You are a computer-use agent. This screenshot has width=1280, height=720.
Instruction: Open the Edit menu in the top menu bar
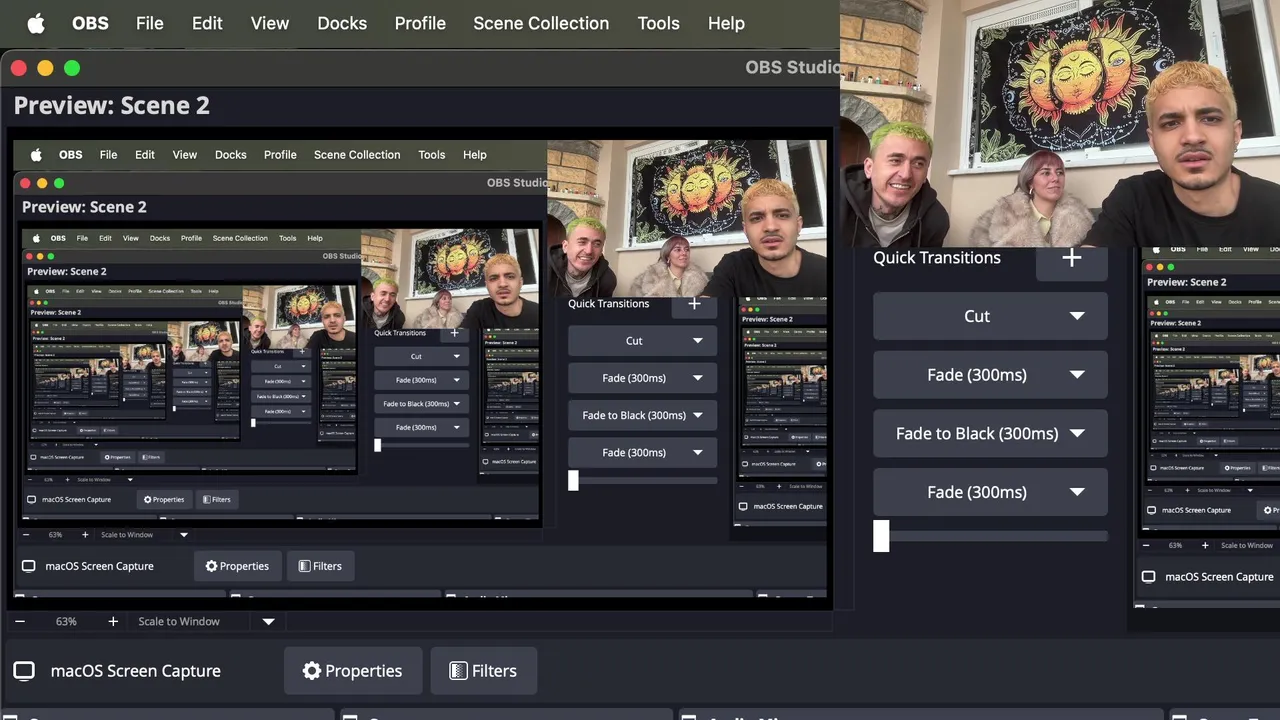[207, 23]
